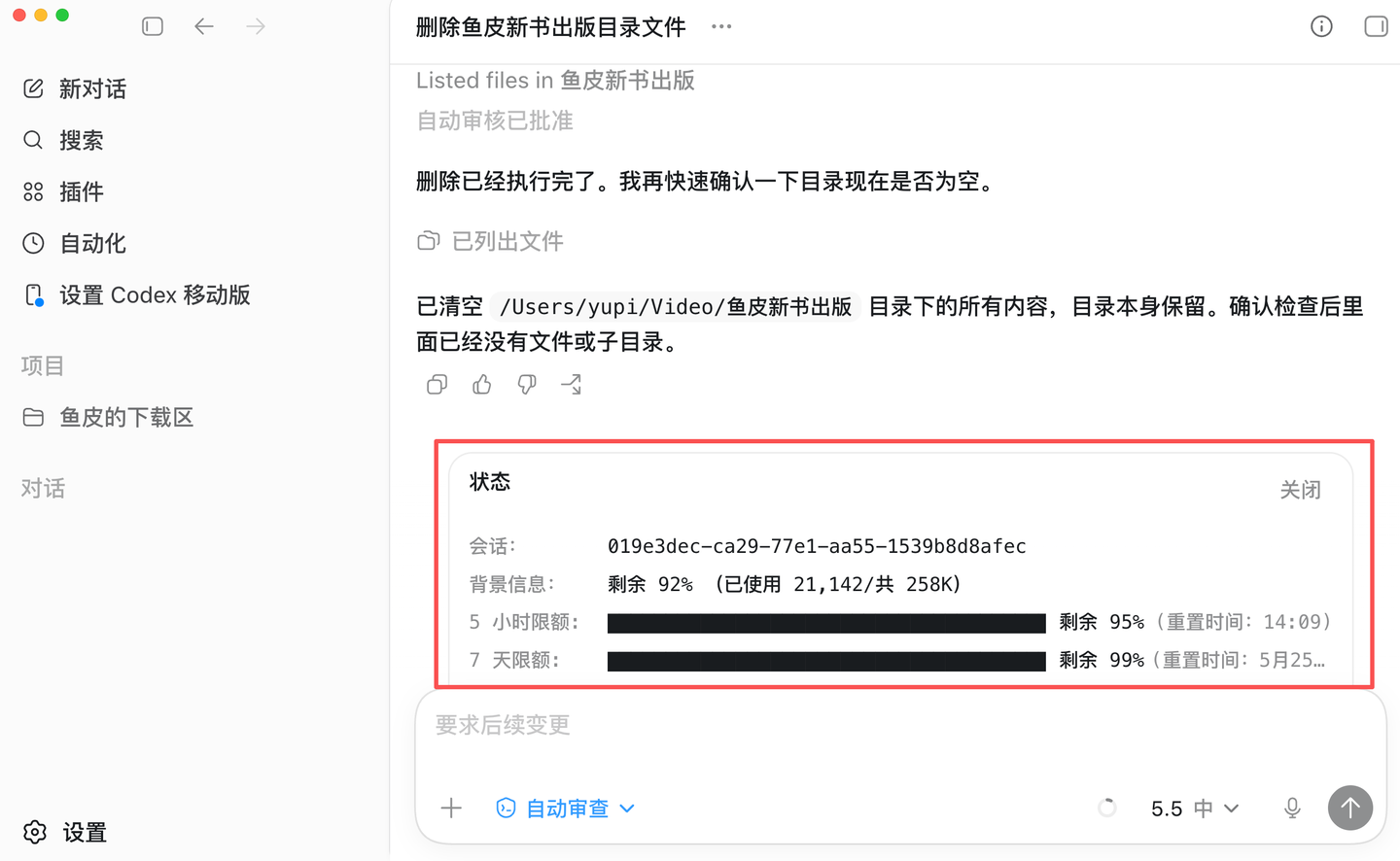Viewport: 1400px width, 861px height.
Task: Go back with the left arrow
Action: tap(204, 26)
